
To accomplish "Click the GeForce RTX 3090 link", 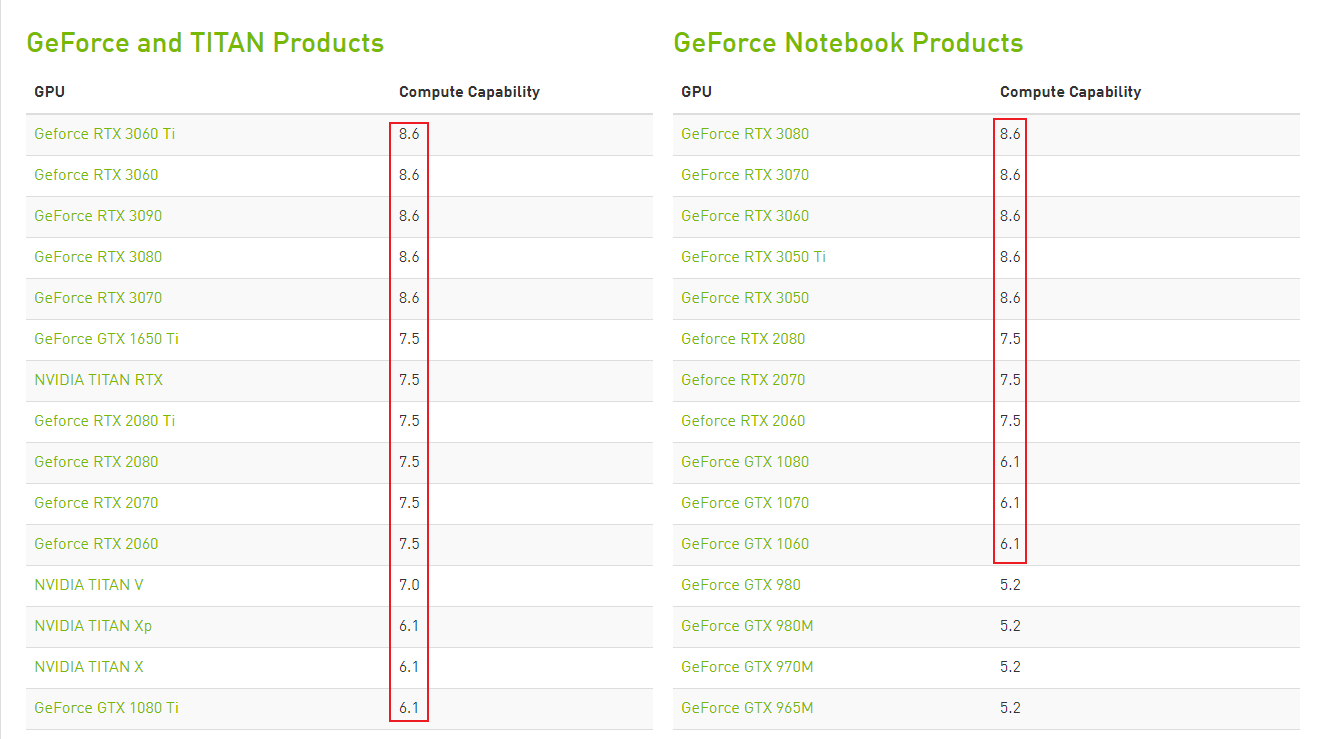I will 98,216.
